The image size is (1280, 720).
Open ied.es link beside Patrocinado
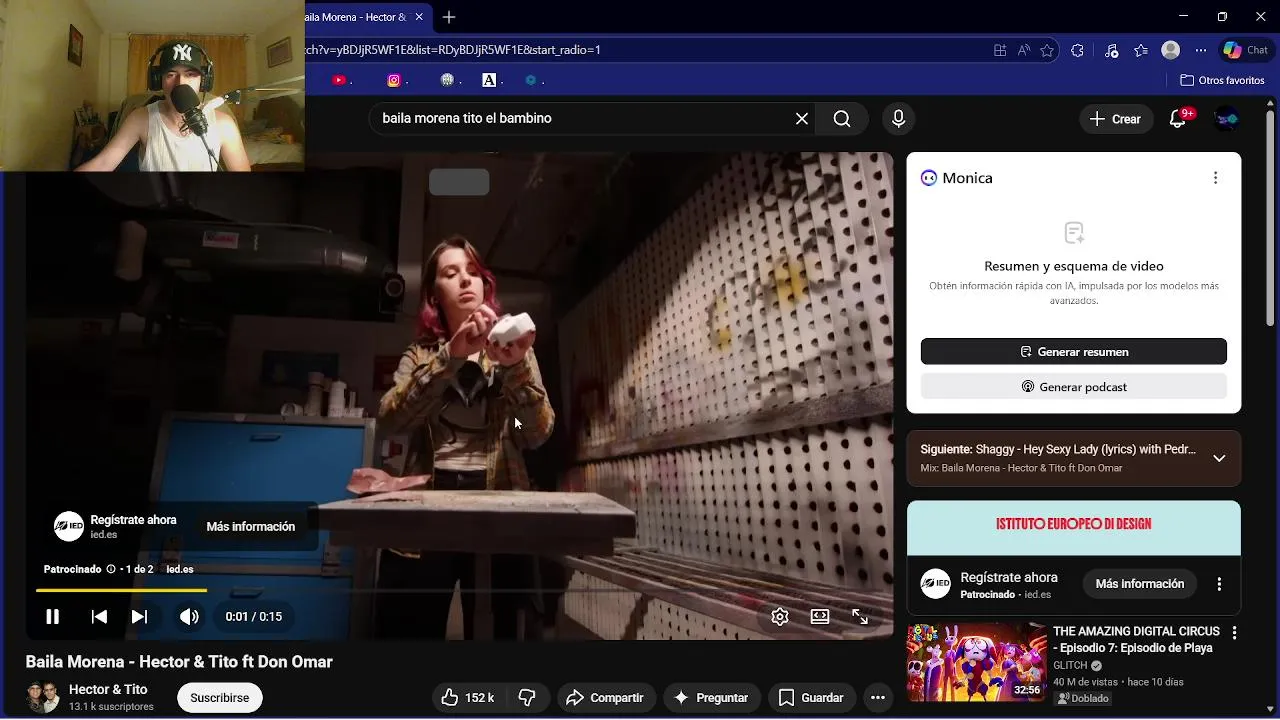pos(180,569)
